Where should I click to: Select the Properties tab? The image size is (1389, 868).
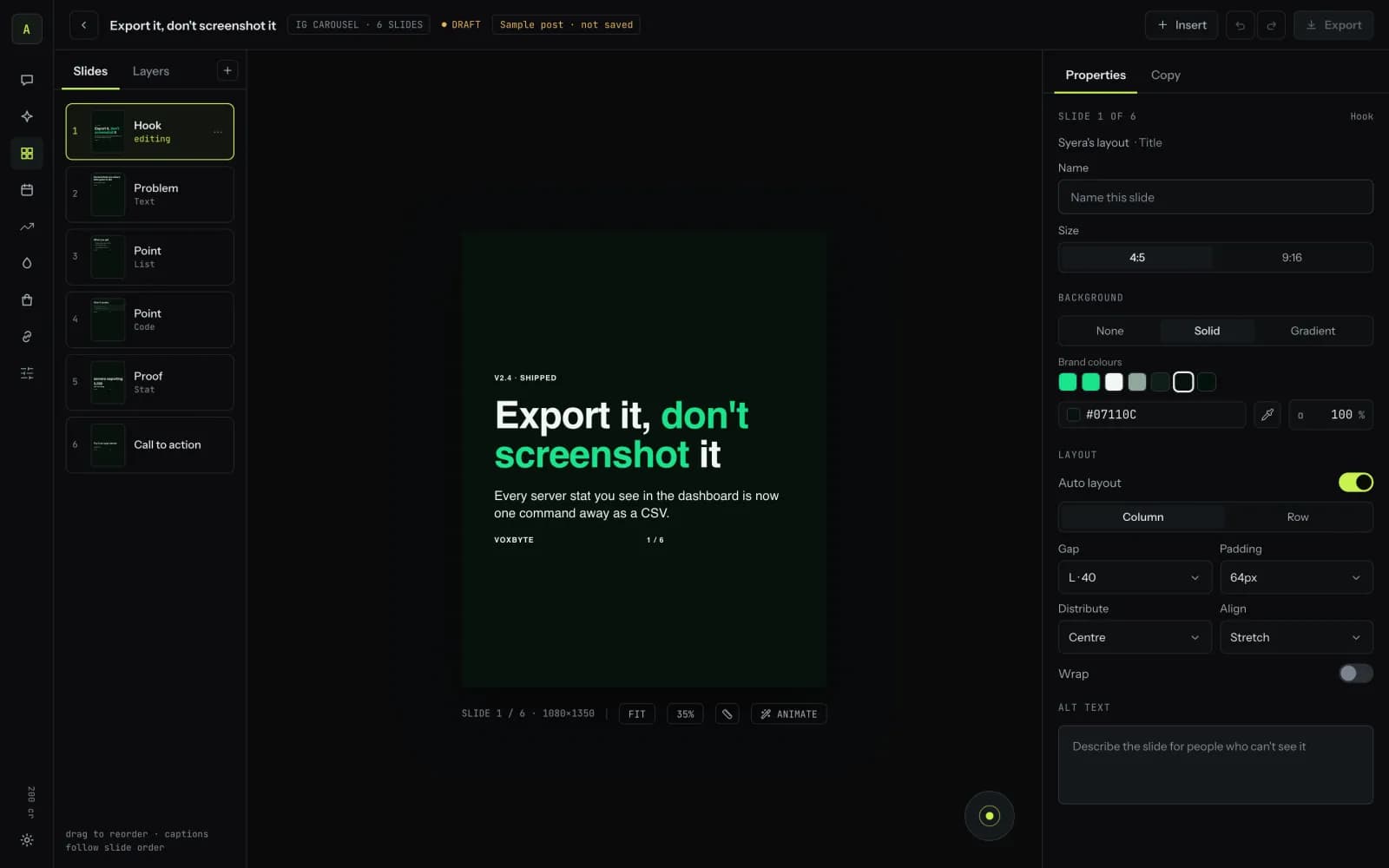point(1096,76)
